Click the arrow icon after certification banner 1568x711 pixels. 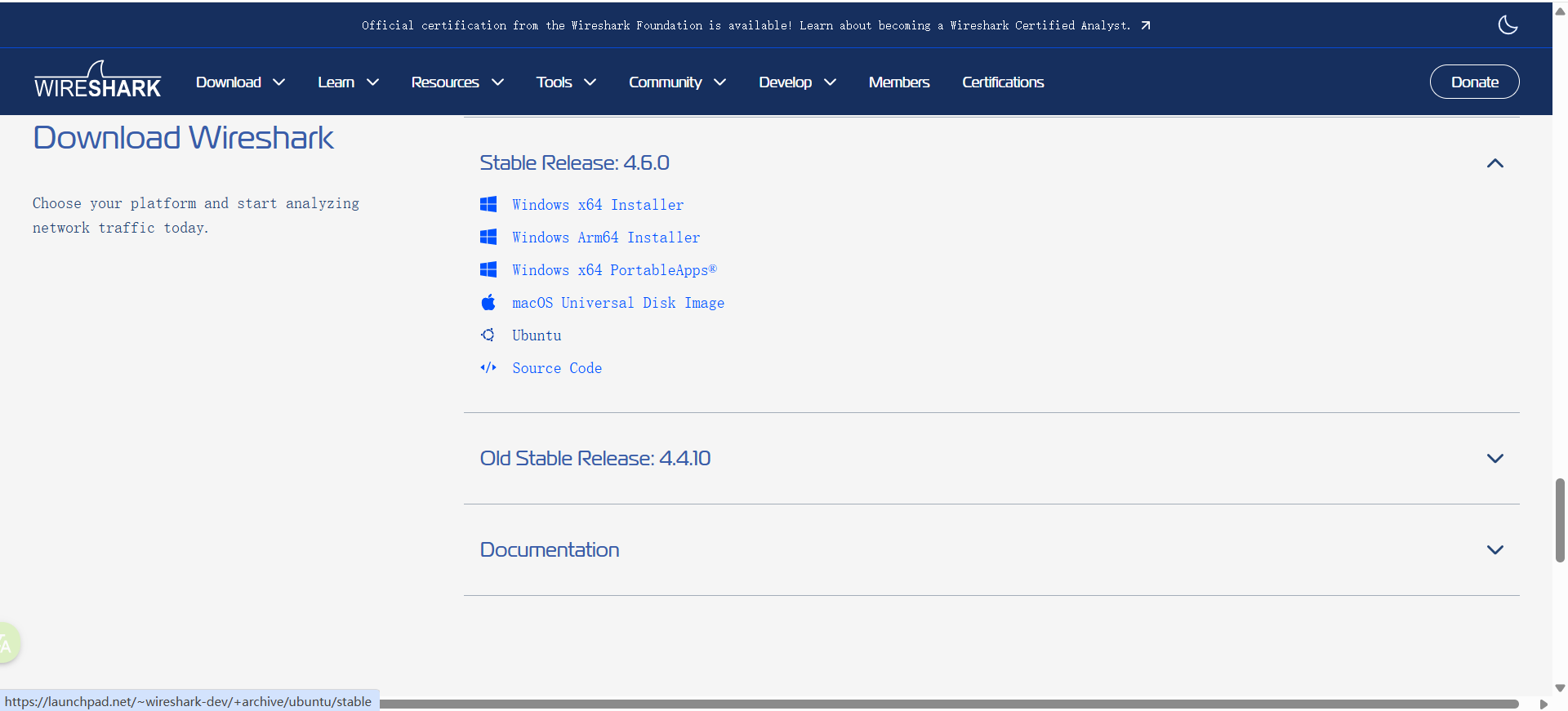(1146, 25)
